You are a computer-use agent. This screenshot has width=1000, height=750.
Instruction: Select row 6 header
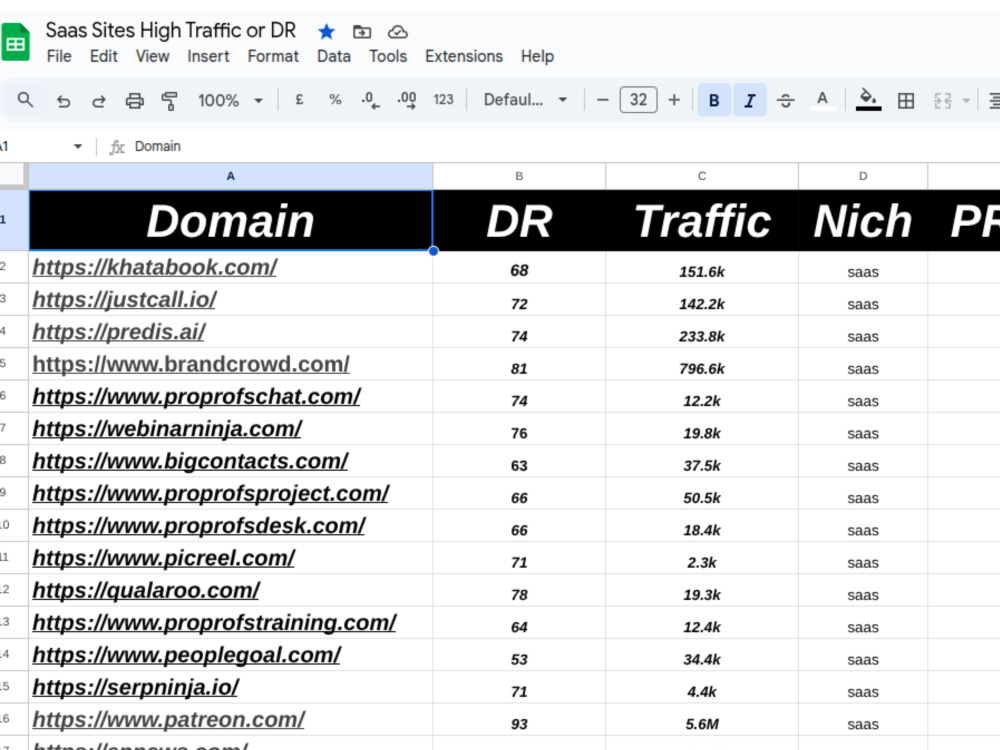click(x=13, y=396)
